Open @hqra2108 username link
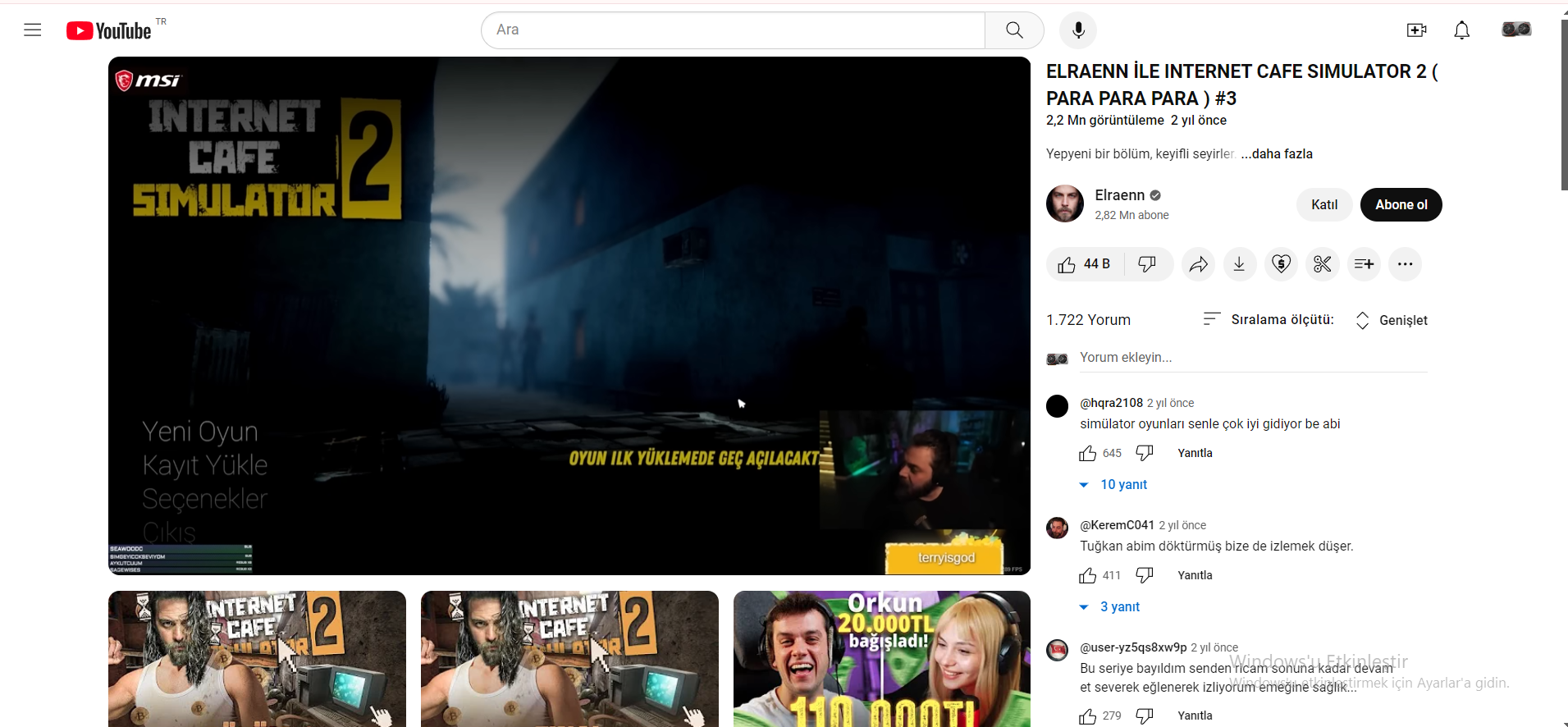Screen dimensions: 1568x727 click(x=1111, y=403)
